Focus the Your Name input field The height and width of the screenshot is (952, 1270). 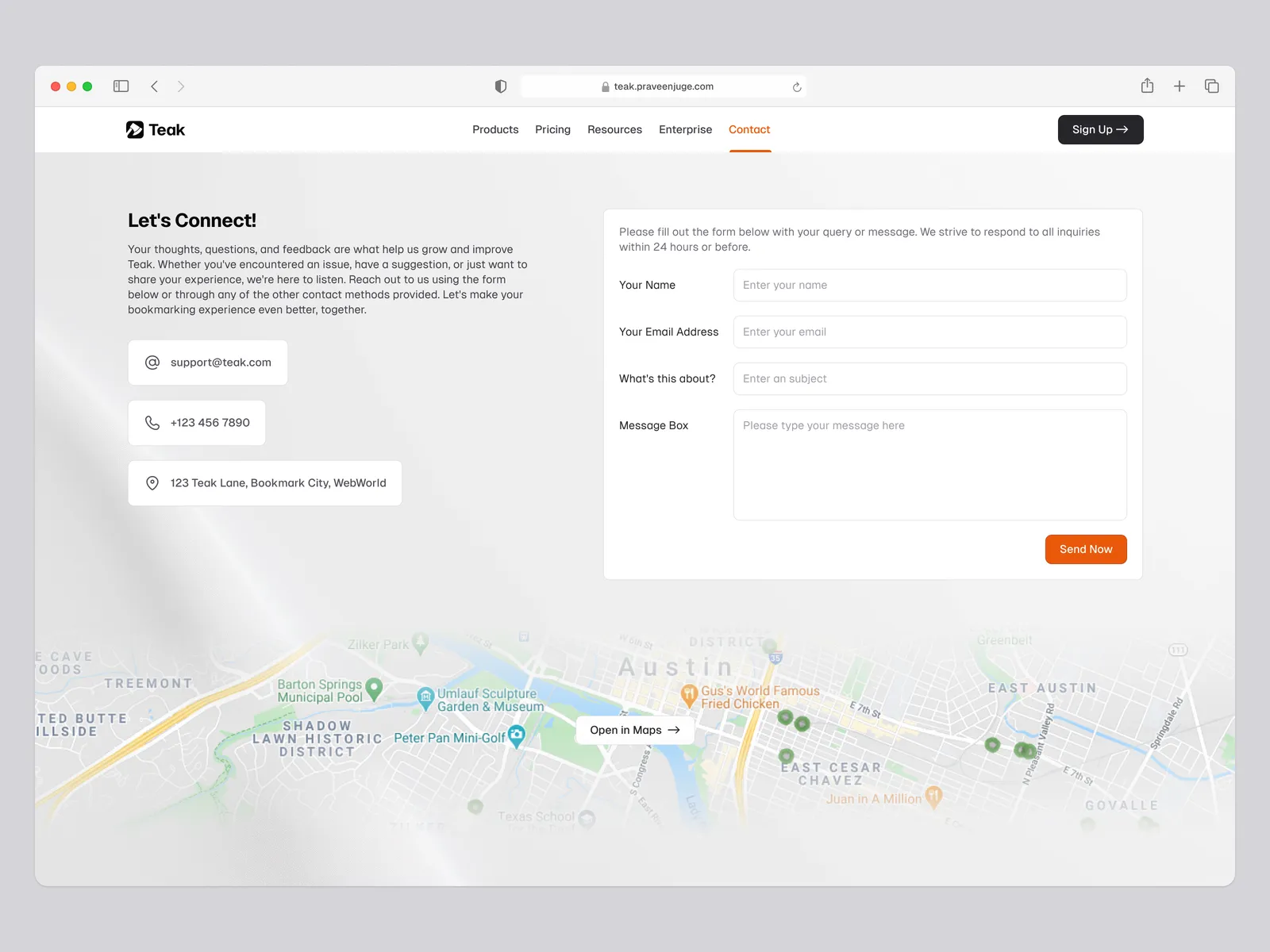click(929, 285)
